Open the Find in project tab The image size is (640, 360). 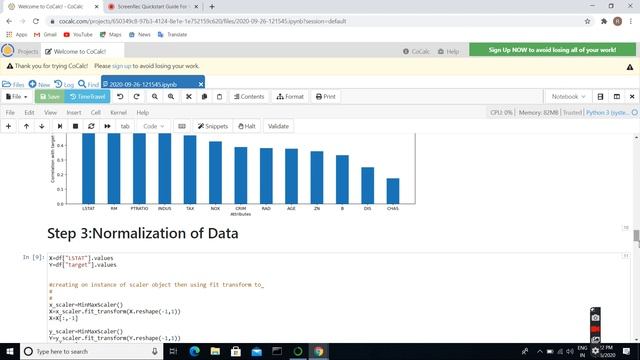tap(89, 84)
